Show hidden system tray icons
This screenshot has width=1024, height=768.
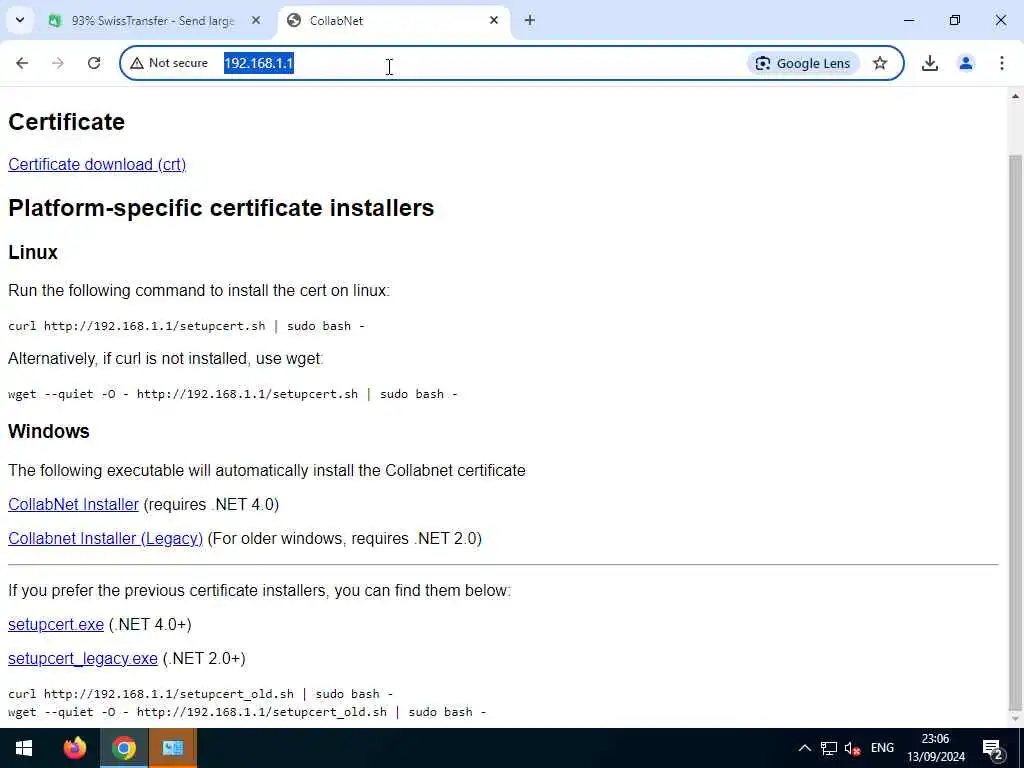[805, 748]
